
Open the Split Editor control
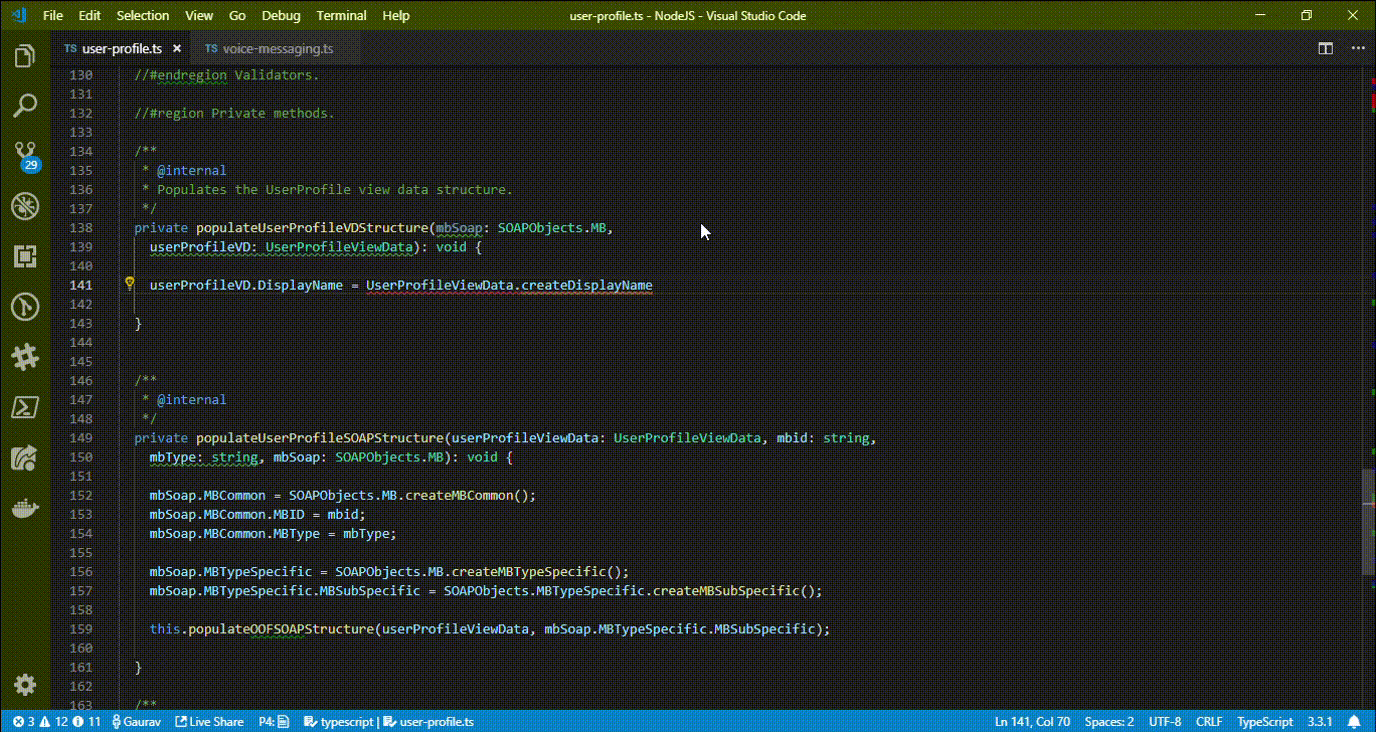1325,47
